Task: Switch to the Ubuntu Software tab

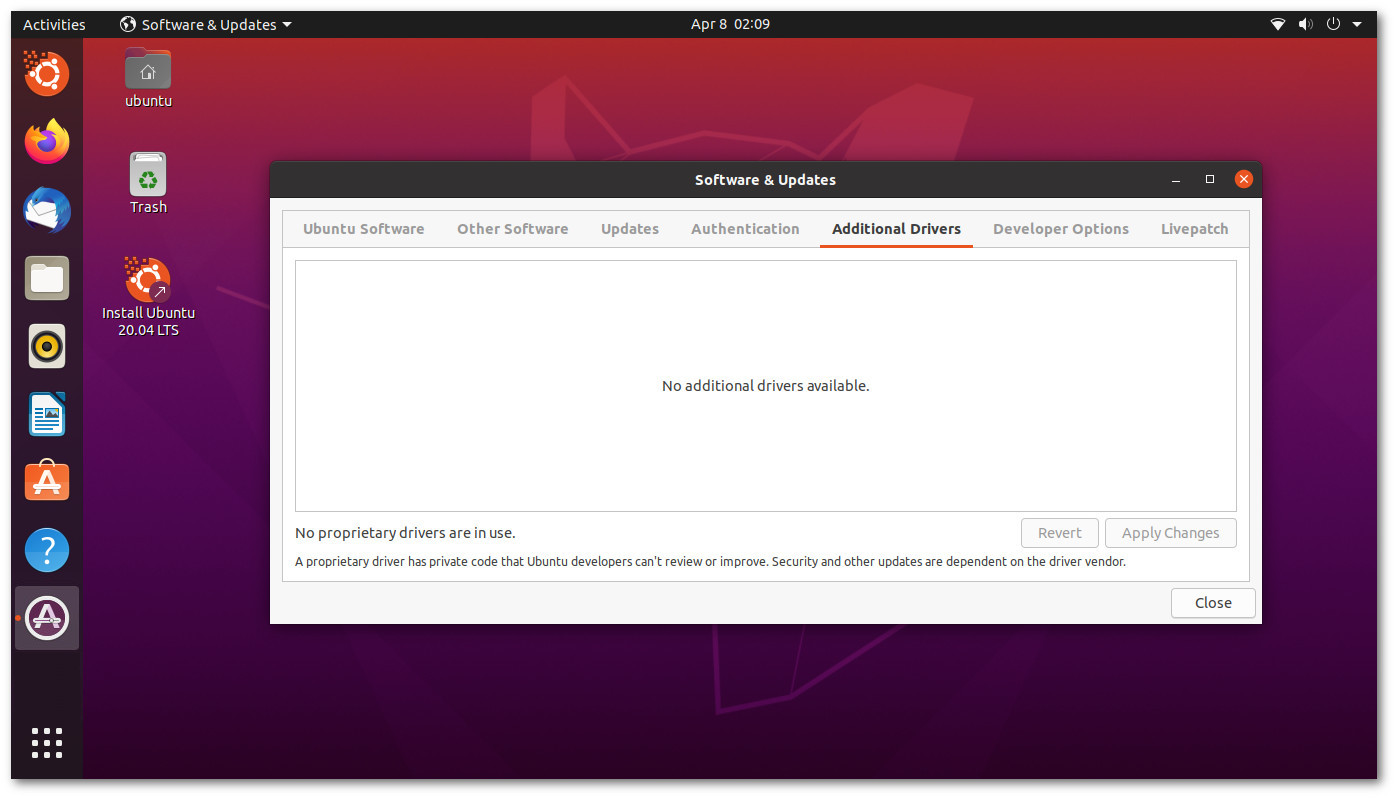Action: tap(363, 229)
